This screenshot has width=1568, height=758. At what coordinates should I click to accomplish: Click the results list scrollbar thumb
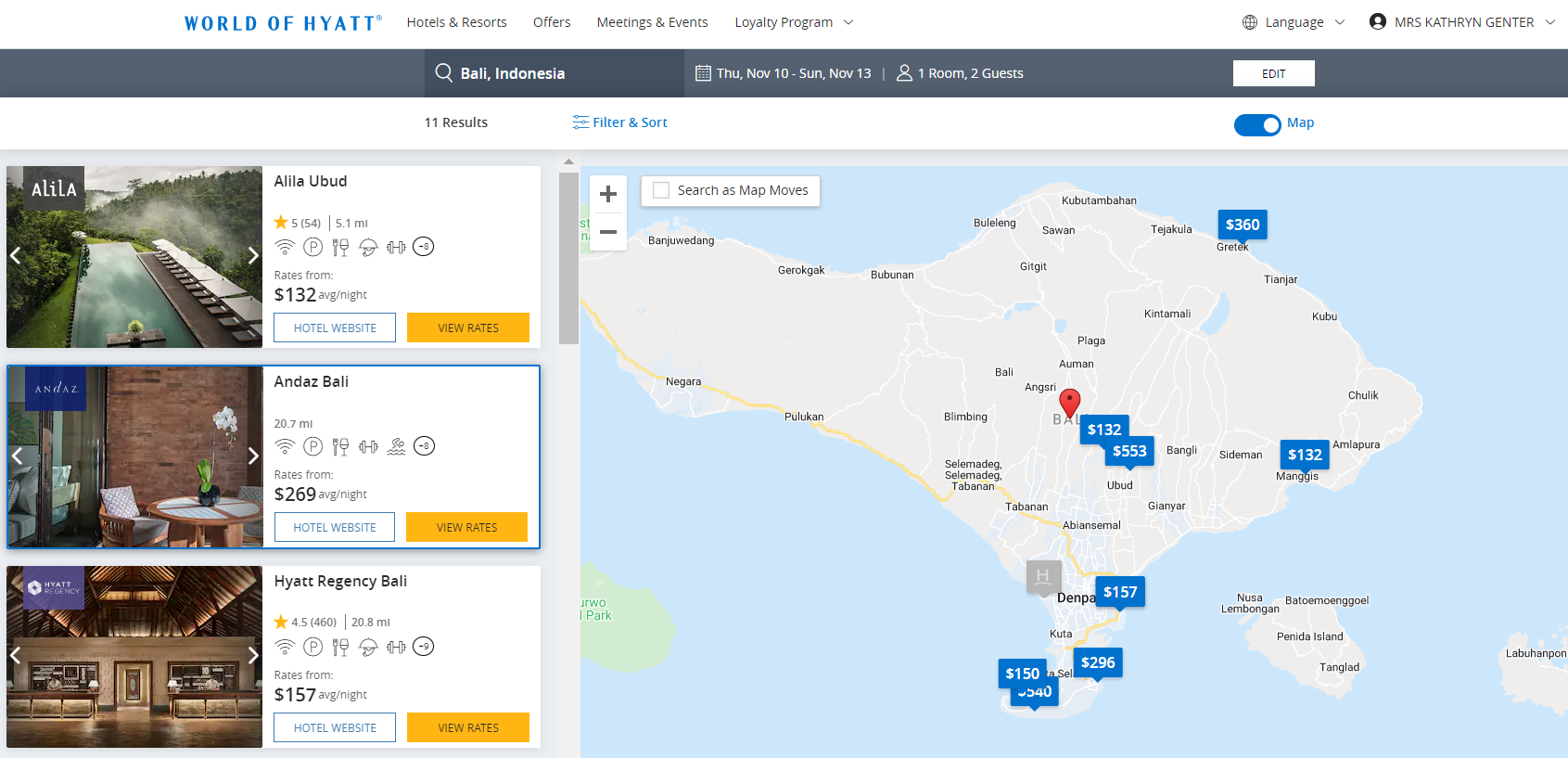568,258
